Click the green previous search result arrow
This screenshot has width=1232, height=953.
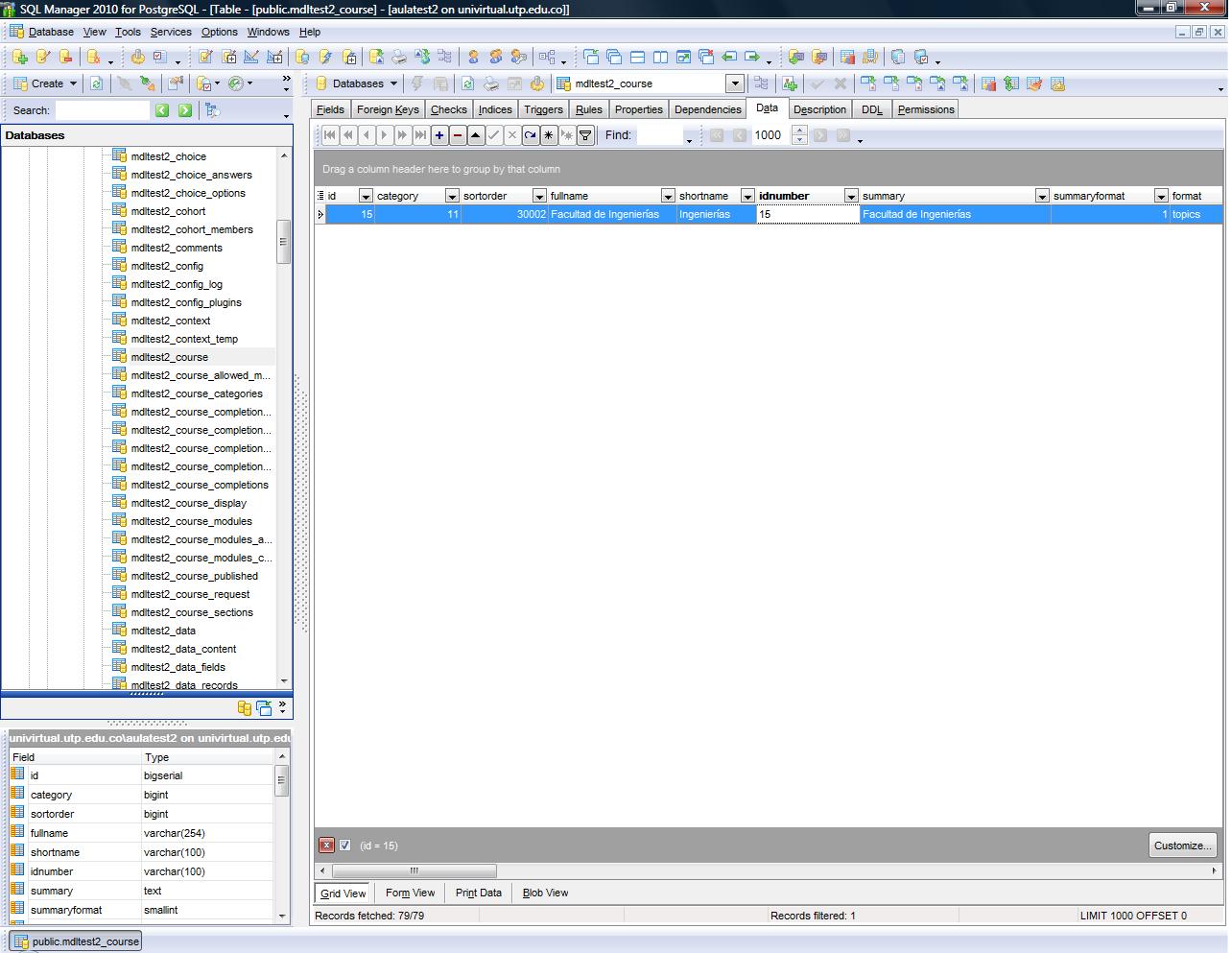point(162,110)
